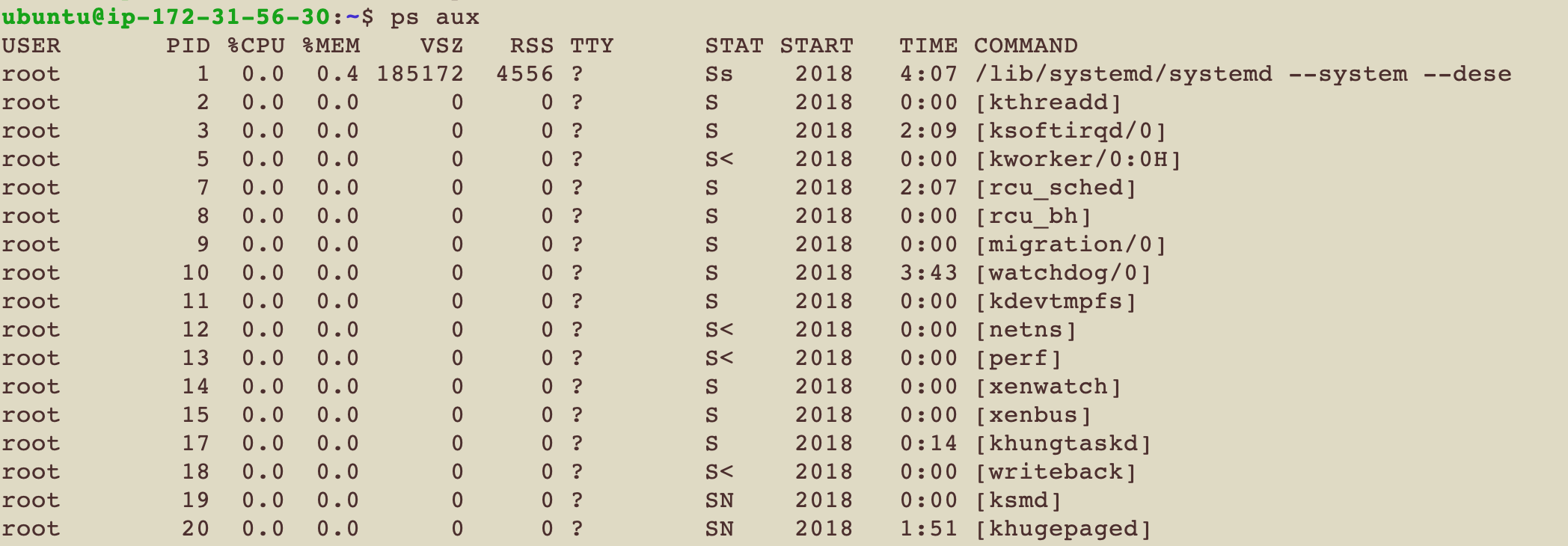The image size is (1568, 546).
Task: Click the [writeback] process name
Action: [x=1056, y=472]
